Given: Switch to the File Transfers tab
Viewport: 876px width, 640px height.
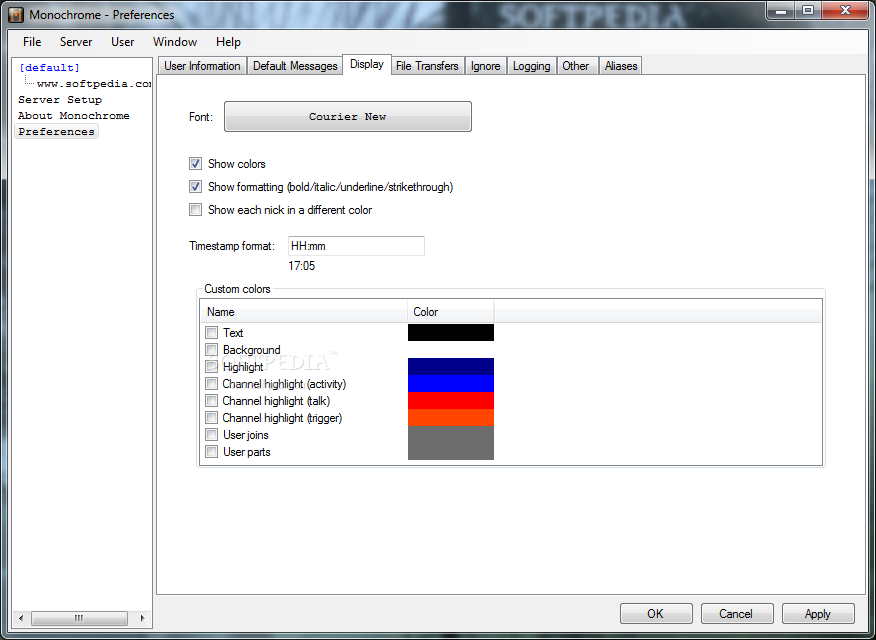Looking at the screenshot, I should click(x=427, y=66).
